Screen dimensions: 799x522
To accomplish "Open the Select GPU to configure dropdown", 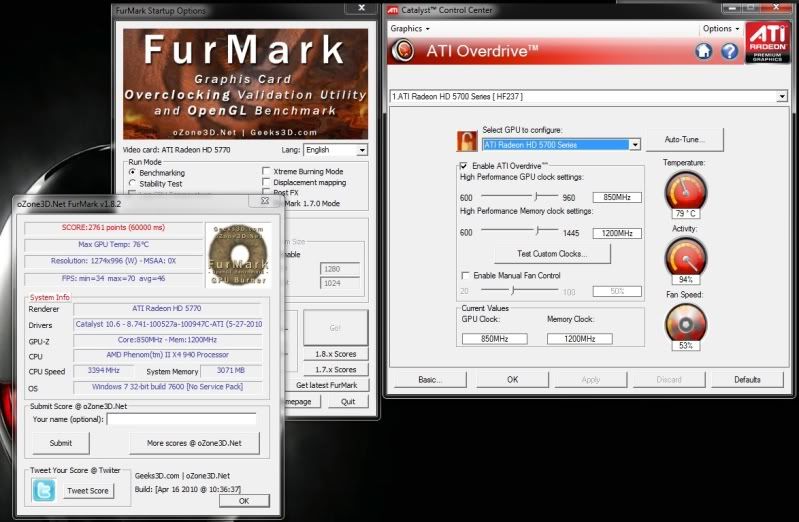I will click(x=635, y=145).
